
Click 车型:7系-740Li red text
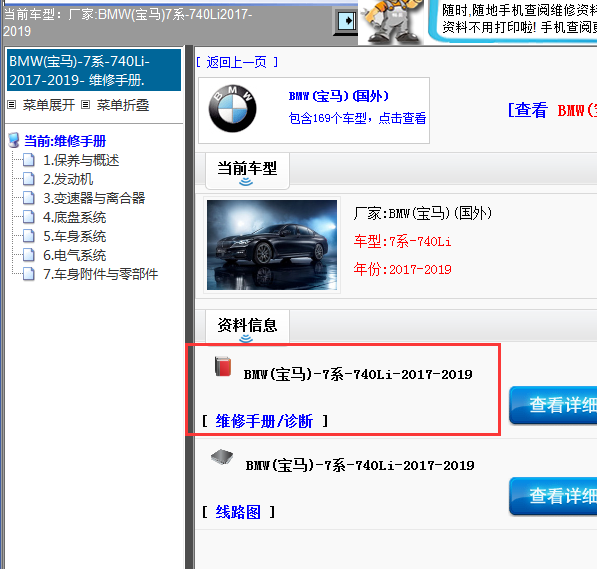click(402, 241)
